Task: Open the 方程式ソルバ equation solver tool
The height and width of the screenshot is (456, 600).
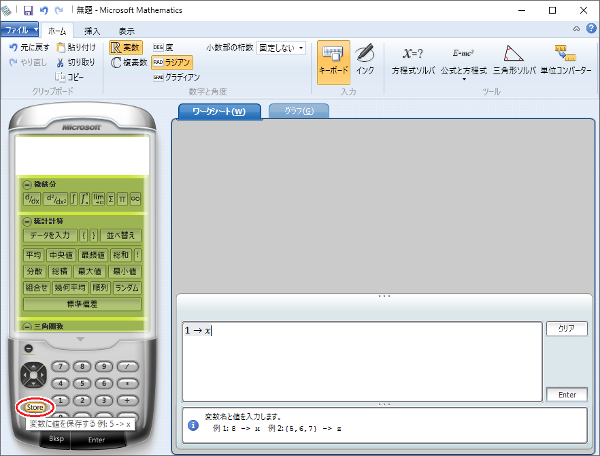Action: [x=413, y=60]
